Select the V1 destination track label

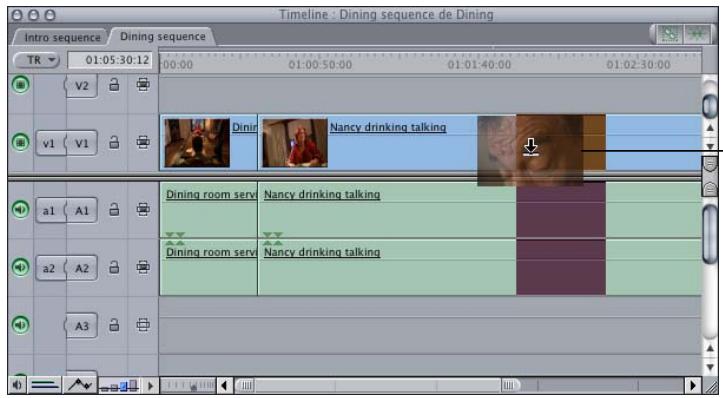81,143
